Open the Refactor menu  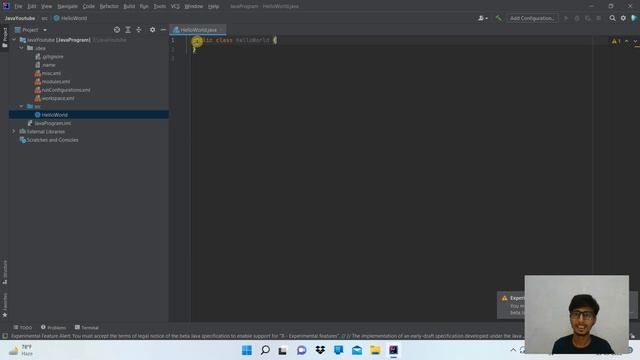point(109,6)
